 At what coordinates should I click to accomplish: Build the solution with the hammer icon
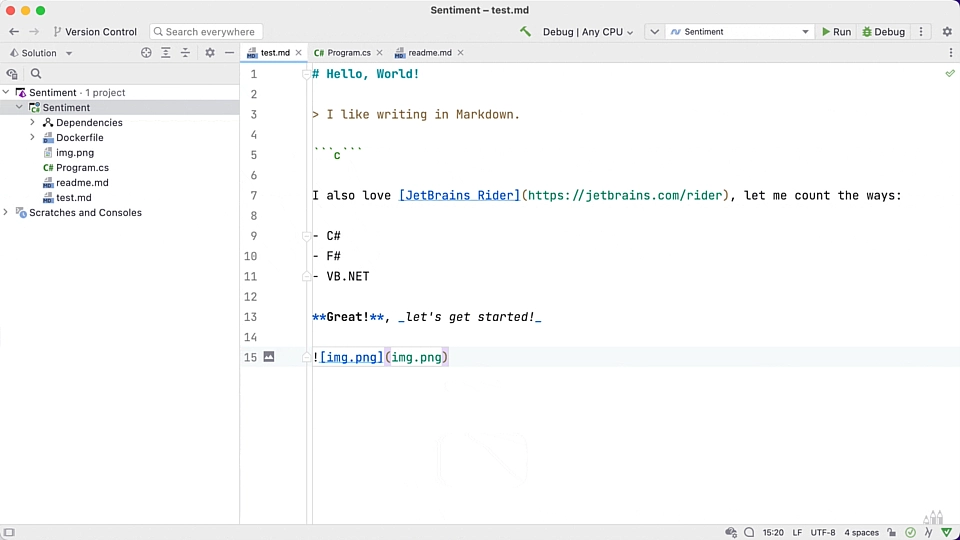525,32
